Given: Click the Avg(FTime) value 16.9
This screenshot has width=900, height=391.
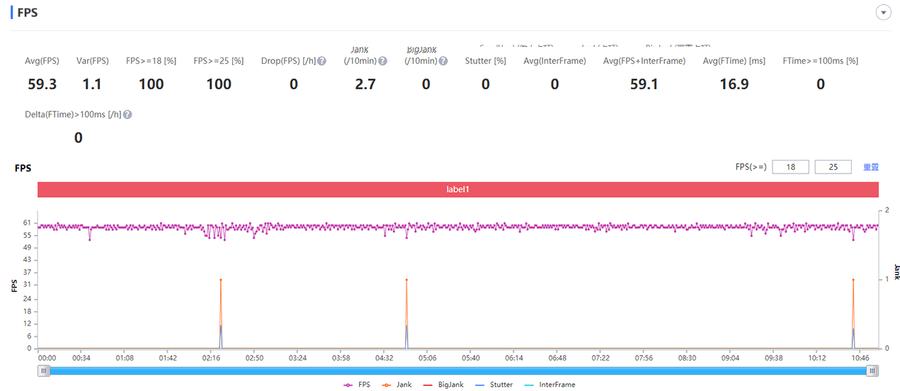Looking at the screenshot, I should 734,84.
